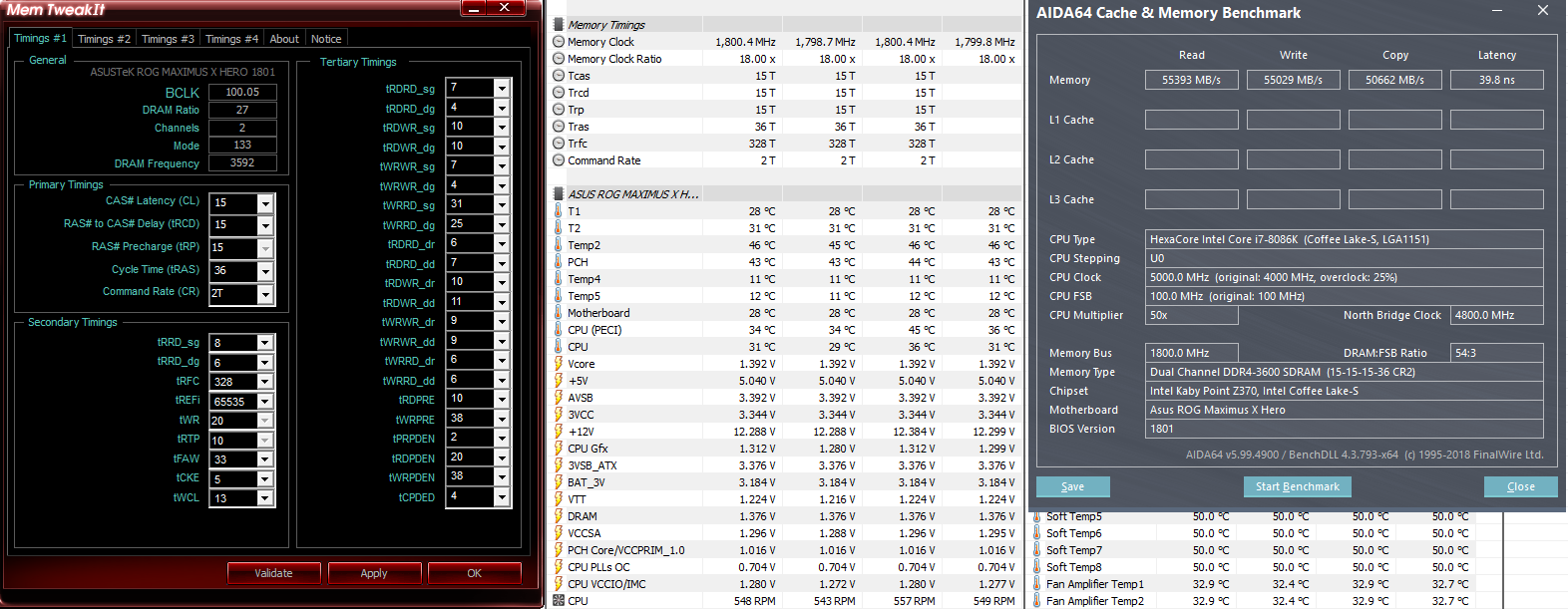Switch to the Timings #2 tab
The image size is (1568, 609).
104,39
